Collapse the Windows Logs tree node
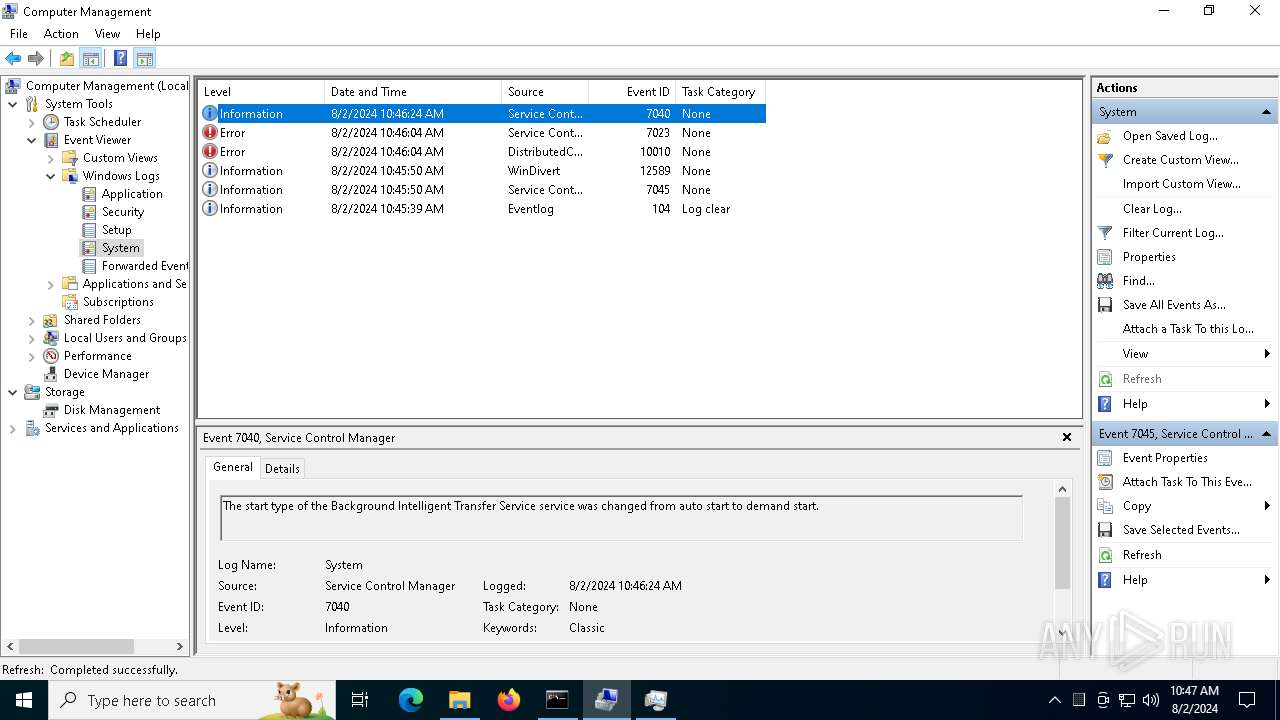The image size is (1280, 720). point(50,176)
